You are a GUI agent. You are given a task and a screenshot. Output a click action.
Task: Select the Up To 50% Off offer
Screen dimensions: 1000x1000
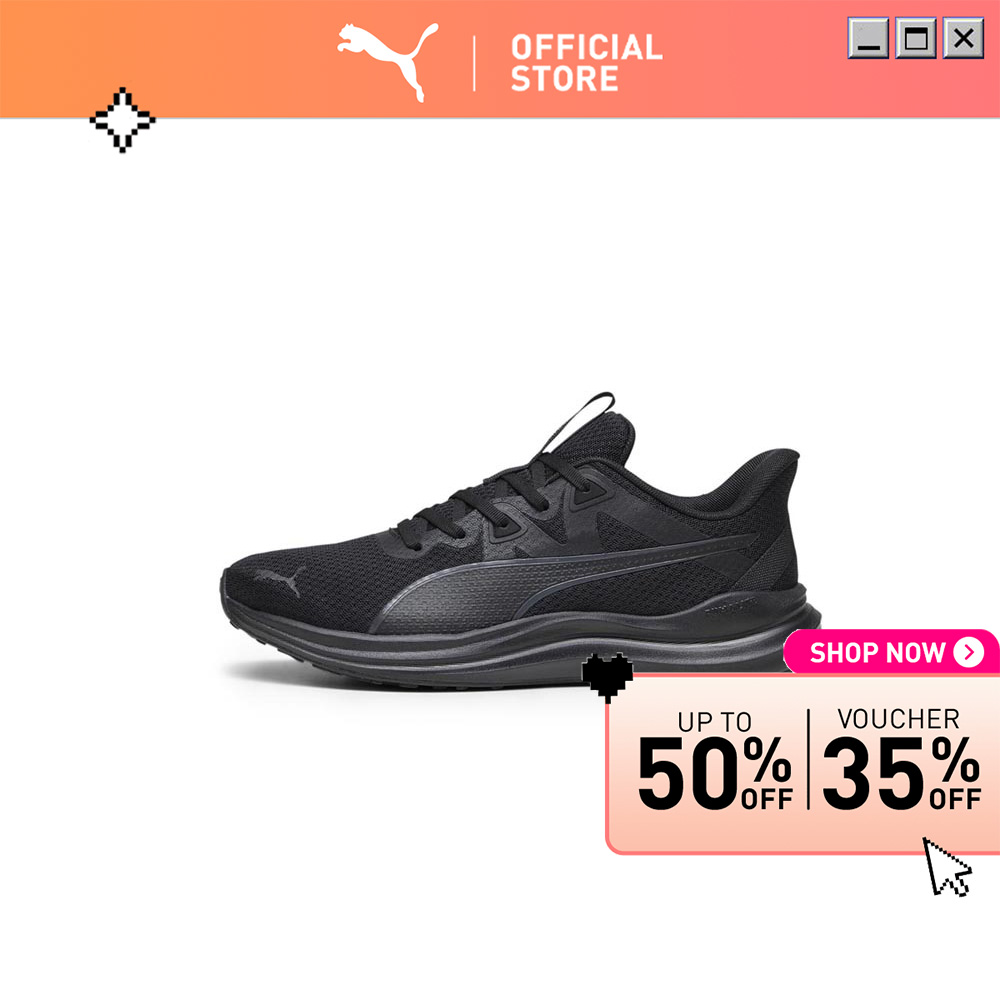tap(714, 760)
